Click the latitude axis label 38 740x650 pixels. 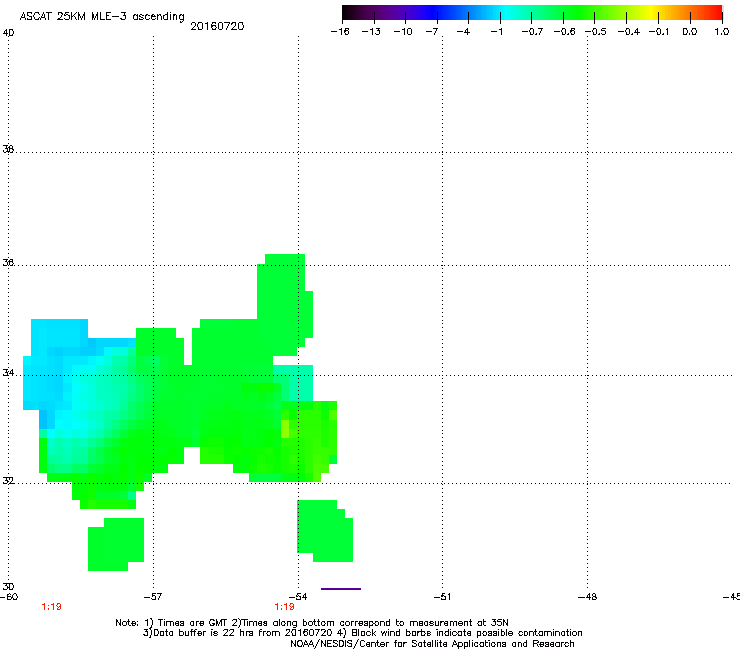coord(8,149)
